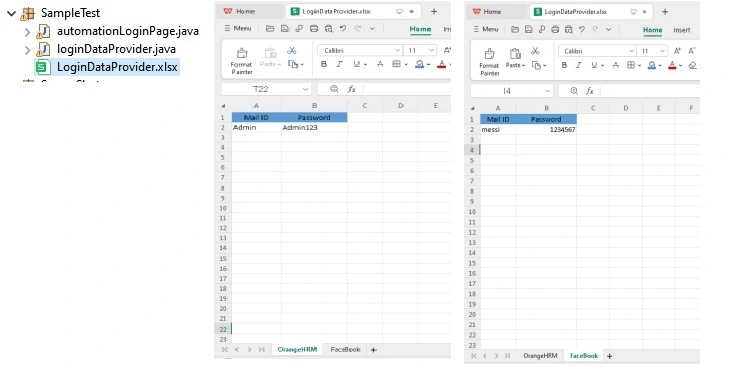
Task: Open the Insert ribbon tab
Action: (682, 30)
